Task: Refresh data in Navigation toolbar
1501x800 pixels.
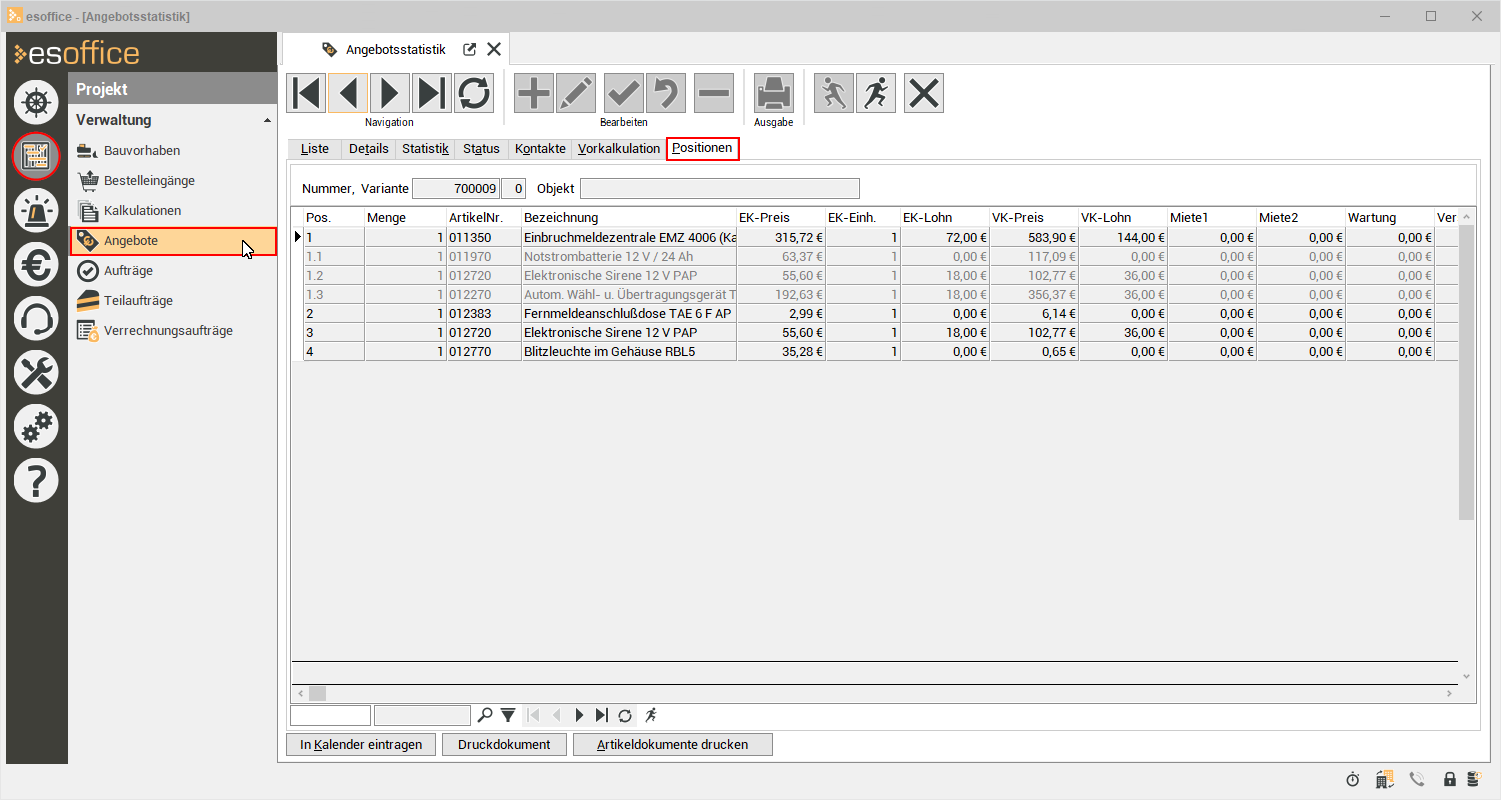Action: click(474, 93)
